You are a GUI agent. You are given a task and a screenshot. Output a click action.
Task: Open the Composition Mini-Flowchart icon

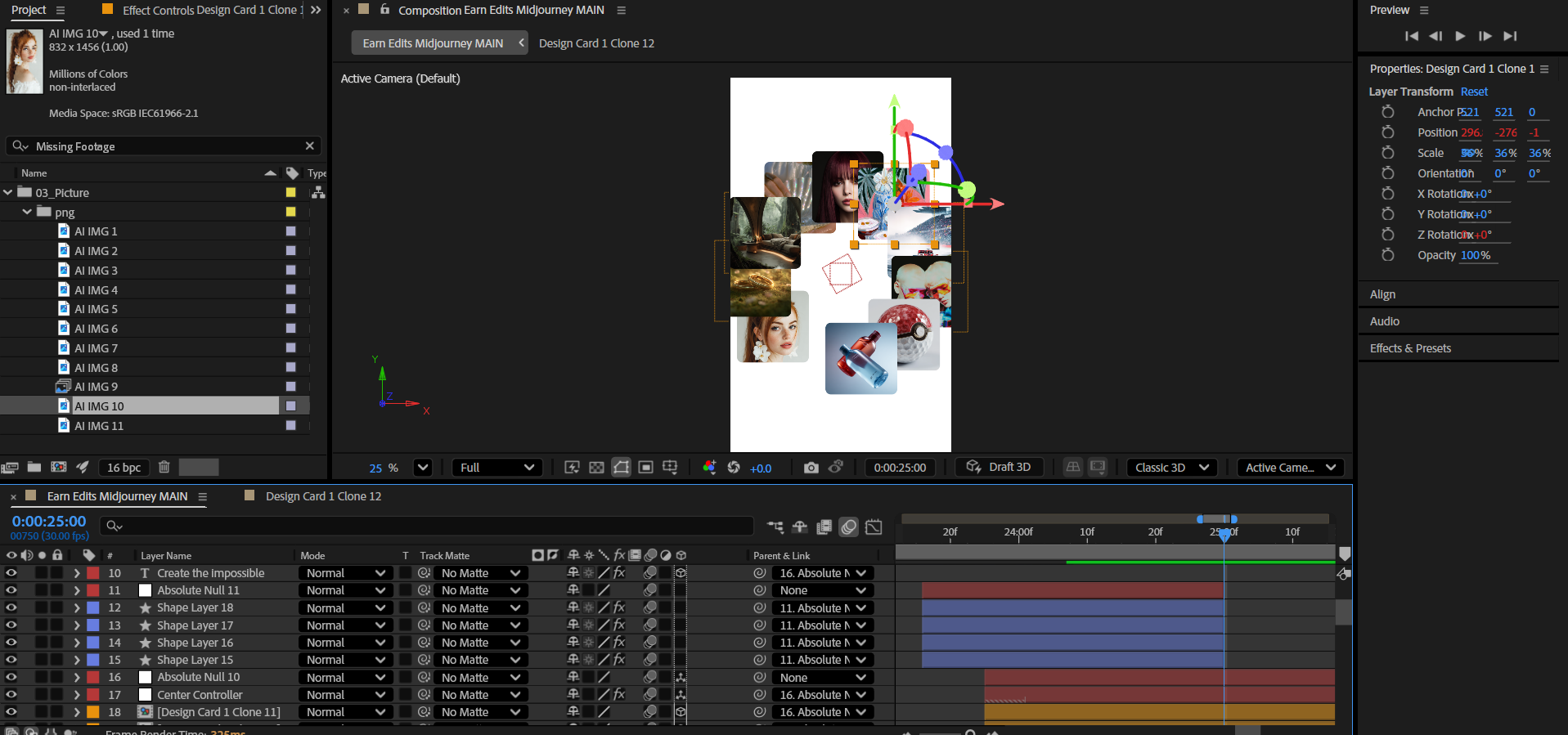pos(775,527)
